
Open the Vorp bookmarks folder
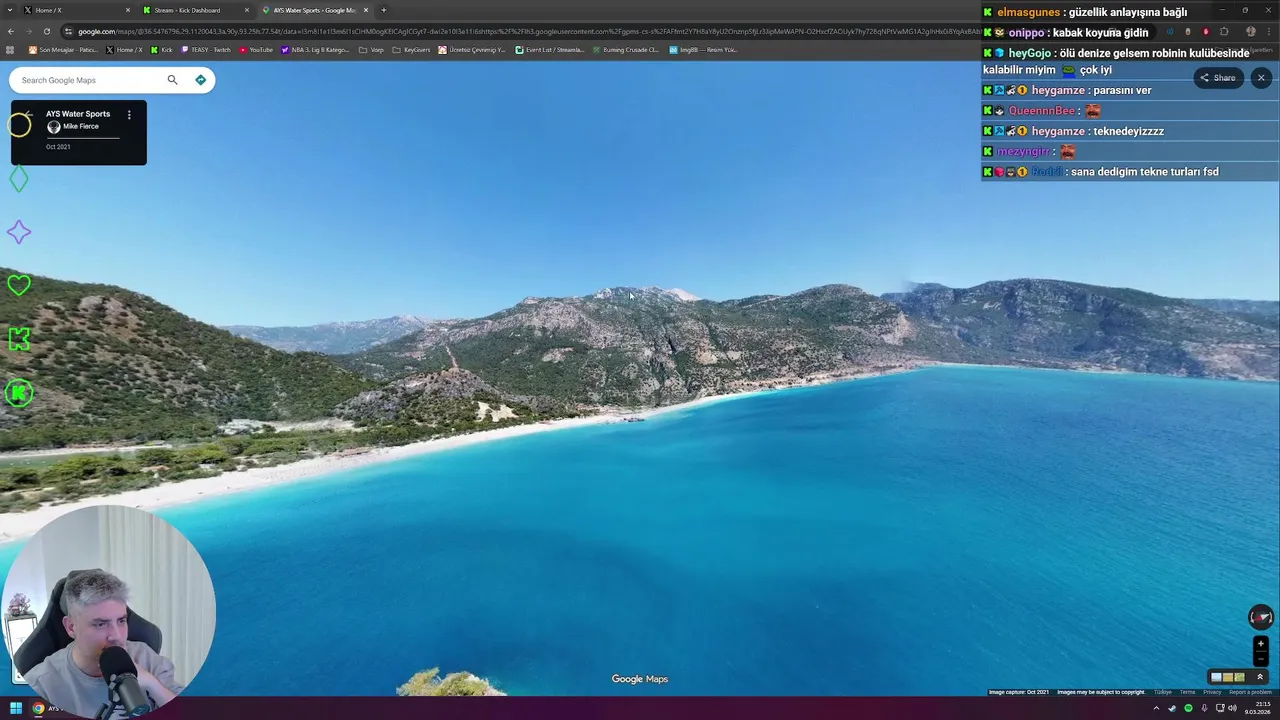[371, 50]
